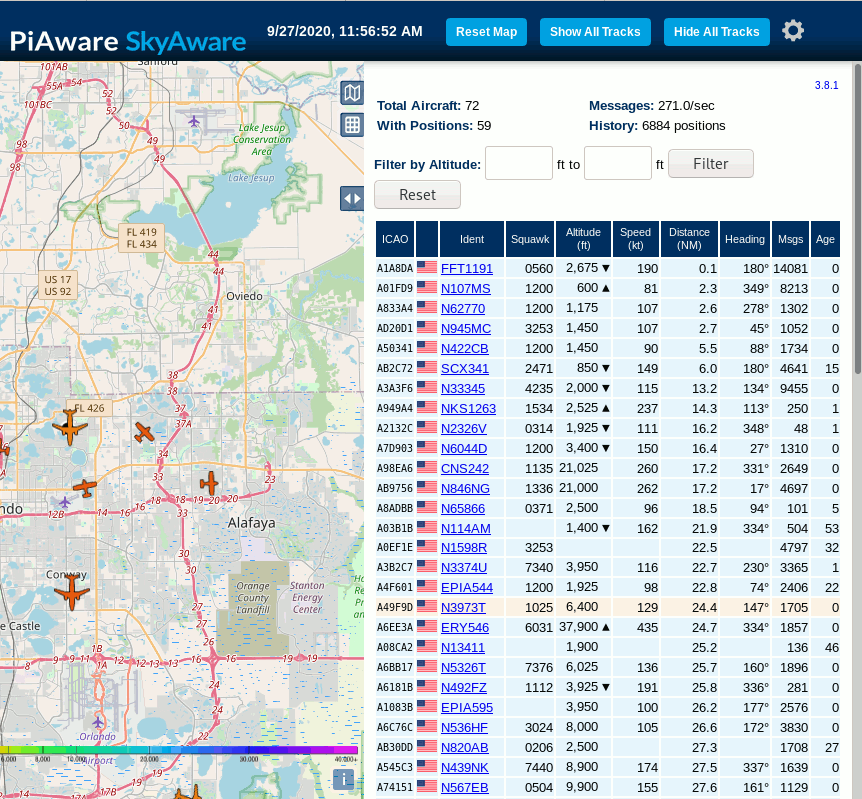Click squawk value 2471
The image size is (862, 799).
pyautogui.click(x=539, y=368)
